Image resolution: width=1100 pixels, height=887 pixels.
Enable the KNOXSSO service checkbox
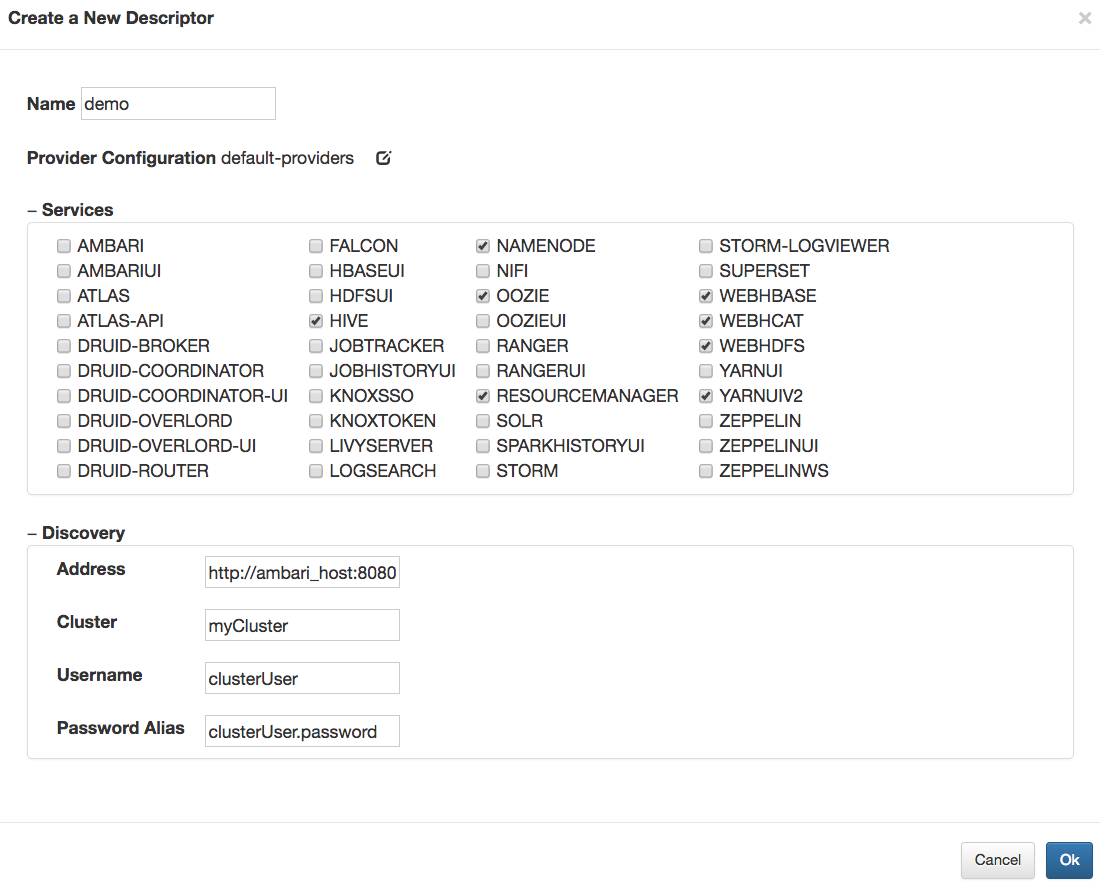(x=316, y=396)
